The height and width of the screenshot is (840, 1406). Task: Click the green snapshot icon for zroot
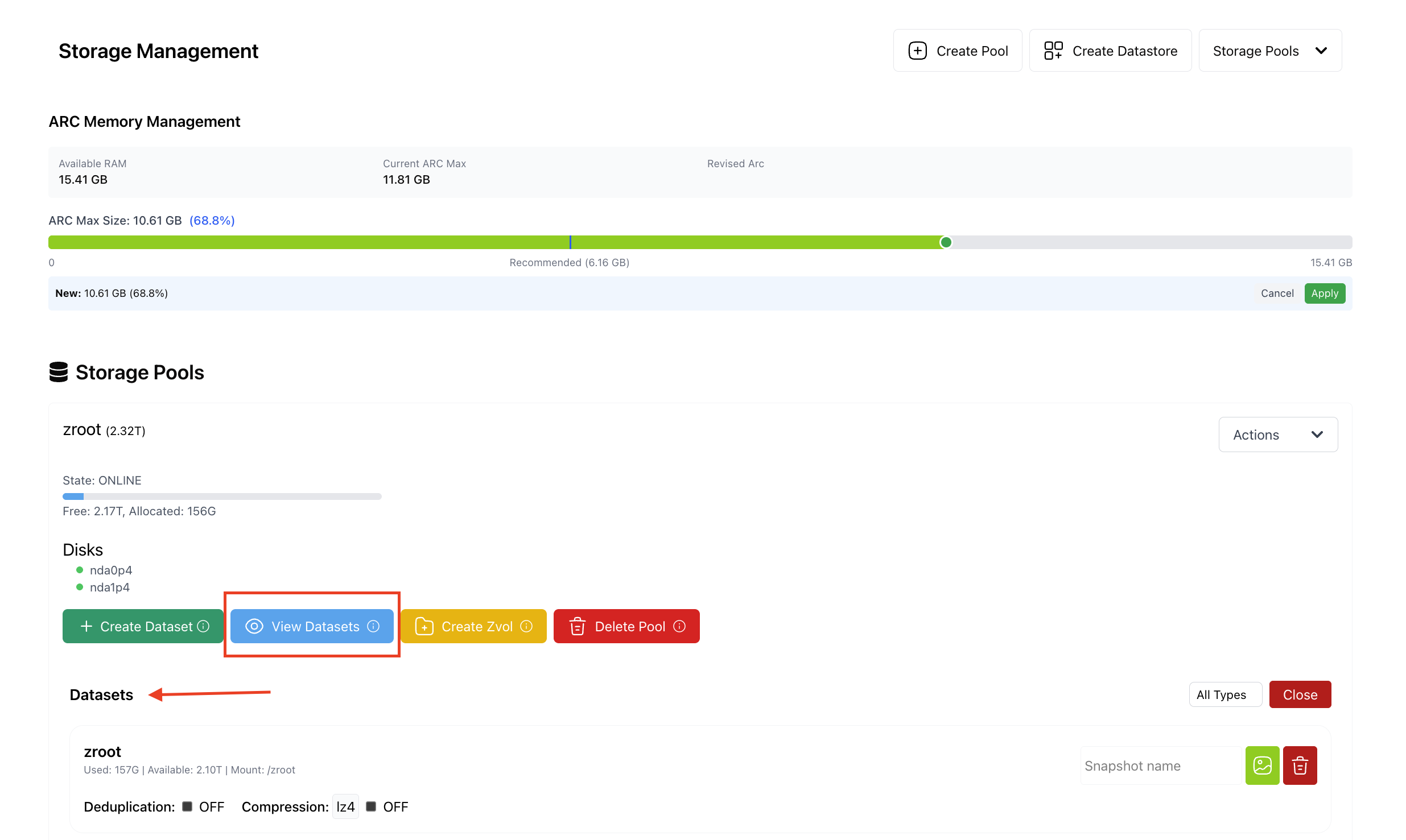click(1262, 765)
